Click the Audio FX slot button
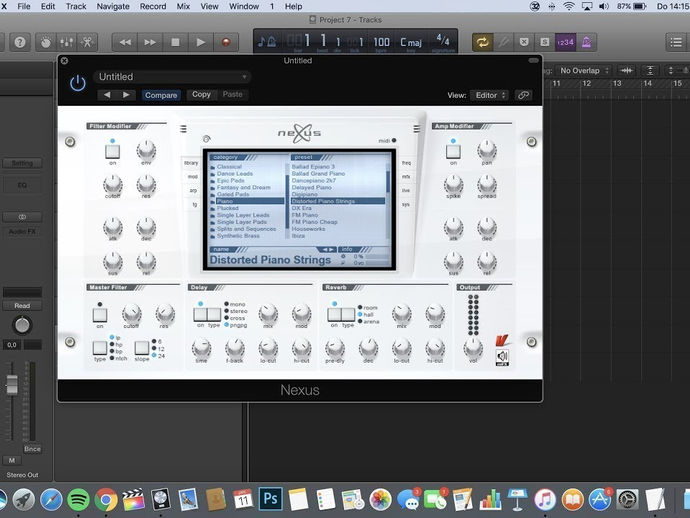 tap(22, 231)
